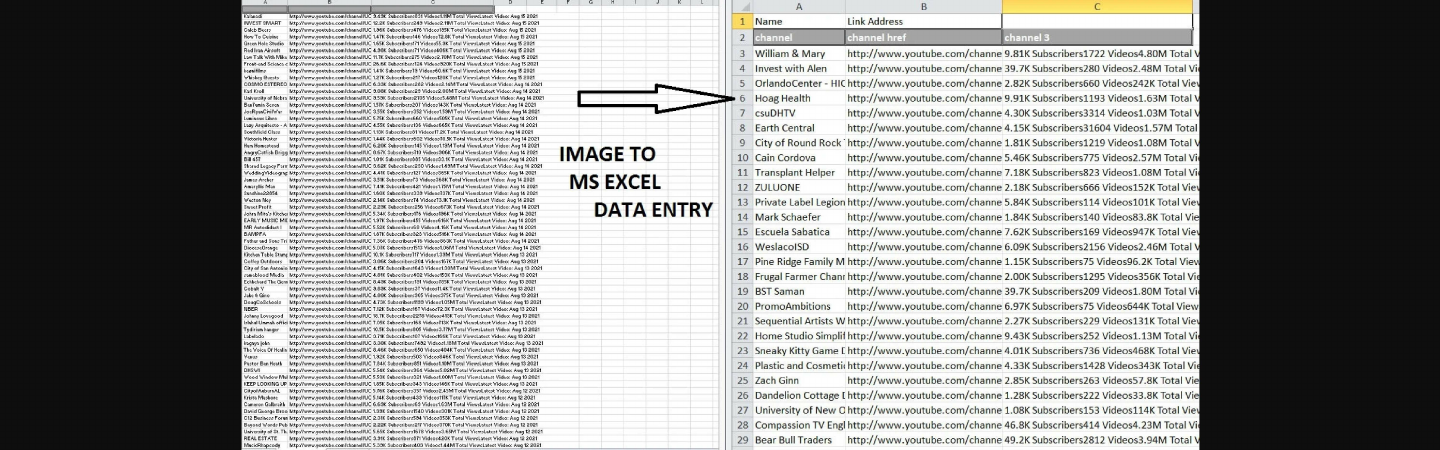Select column C header in right spreadsheet

1097,6
